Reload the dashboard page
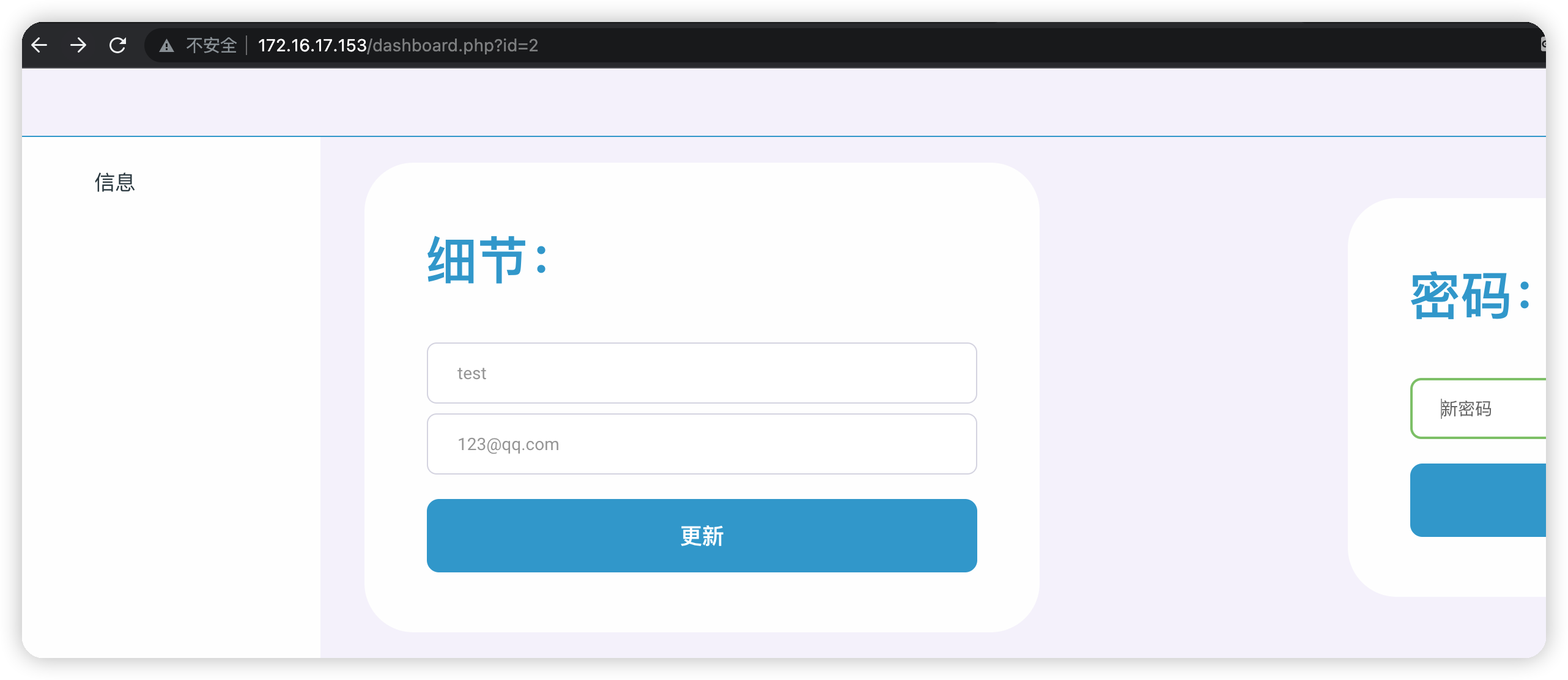 [x=117, y=45]
